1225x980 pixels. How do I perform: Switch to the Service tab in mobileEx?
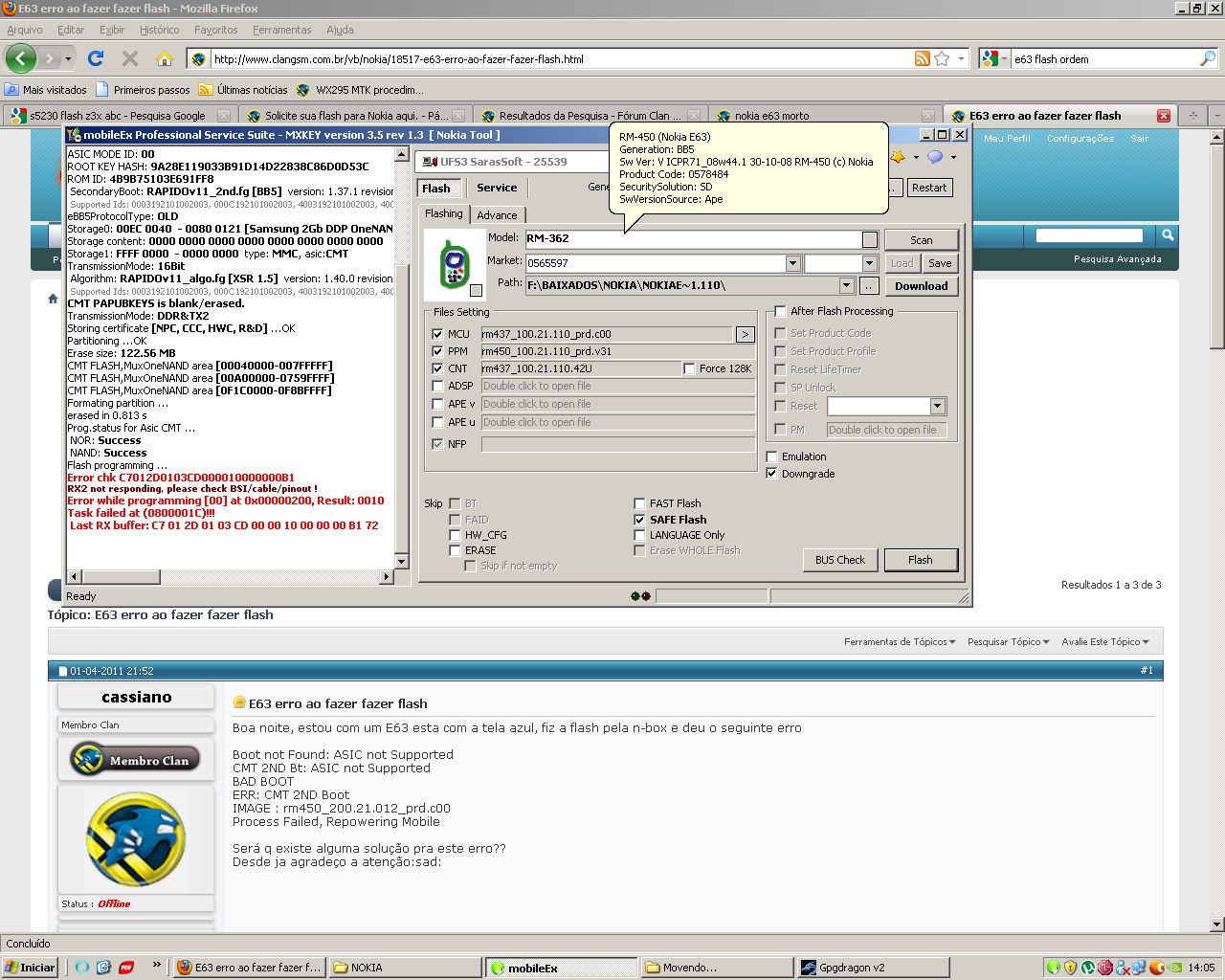click(497, 188)
